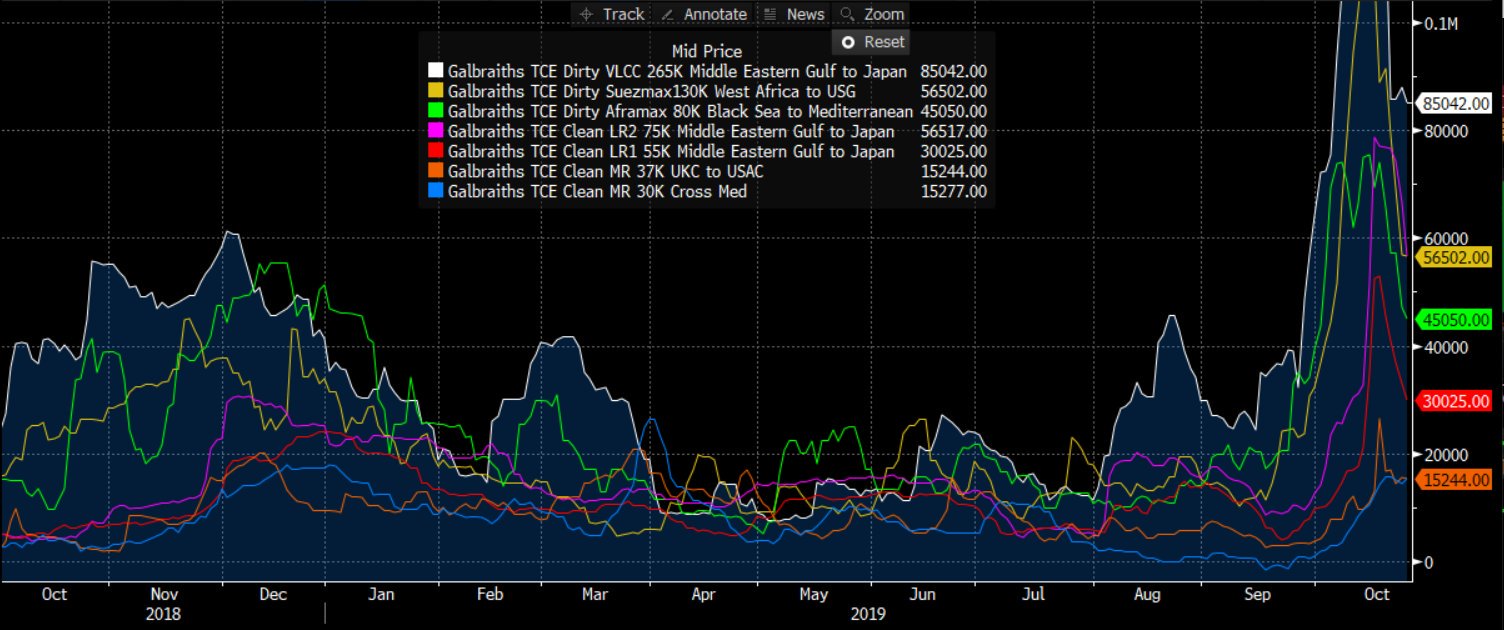Select red LR1 55K legend swatch

[x=435, y=151]
